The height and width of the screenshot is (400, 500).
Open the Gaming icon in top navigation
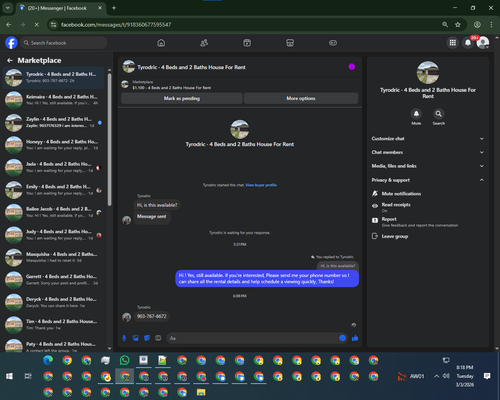[333, 43]
